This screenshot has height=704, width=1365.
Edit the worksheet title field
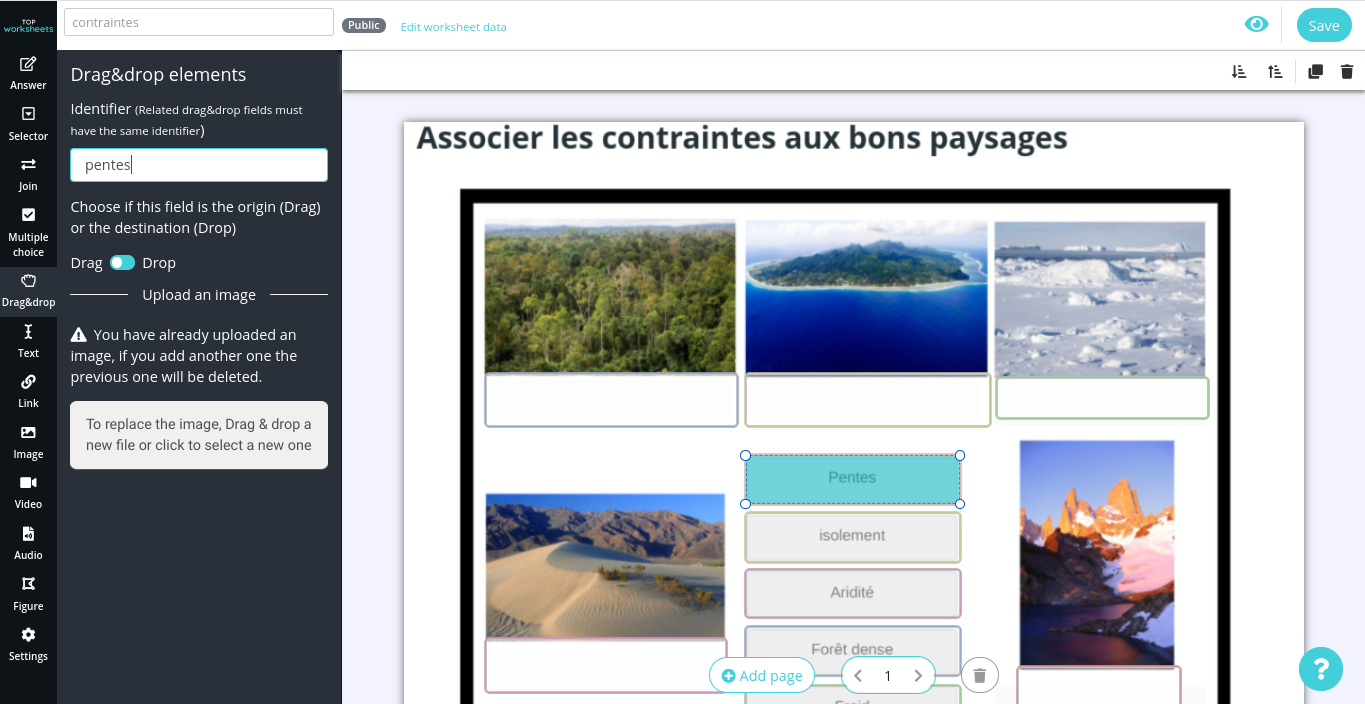[199, 22]
